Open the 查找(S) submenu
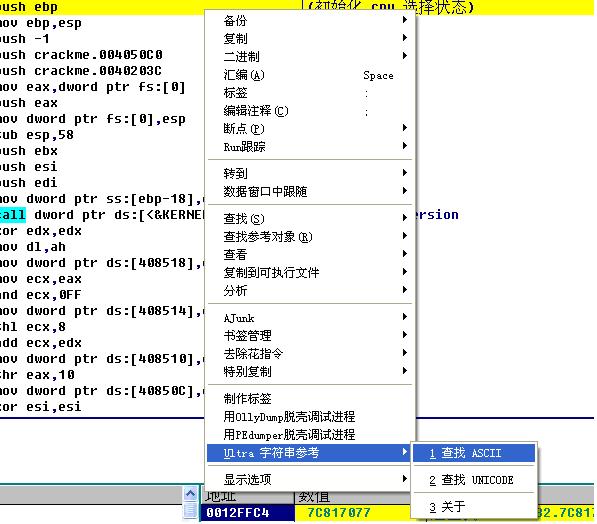This screenshot has height=524, width=597. (x=310, y=218)
